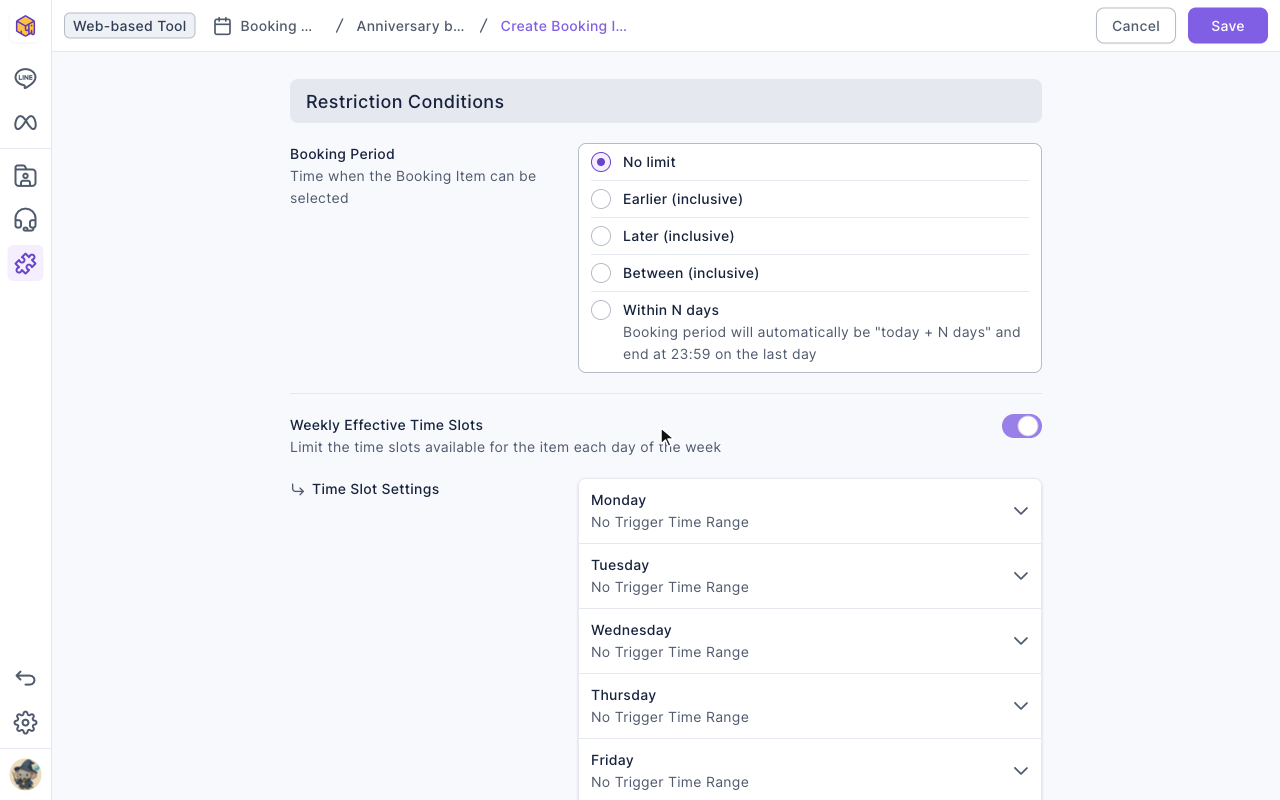Expand the Tuesday time slot chevron

click(1020, 576)
